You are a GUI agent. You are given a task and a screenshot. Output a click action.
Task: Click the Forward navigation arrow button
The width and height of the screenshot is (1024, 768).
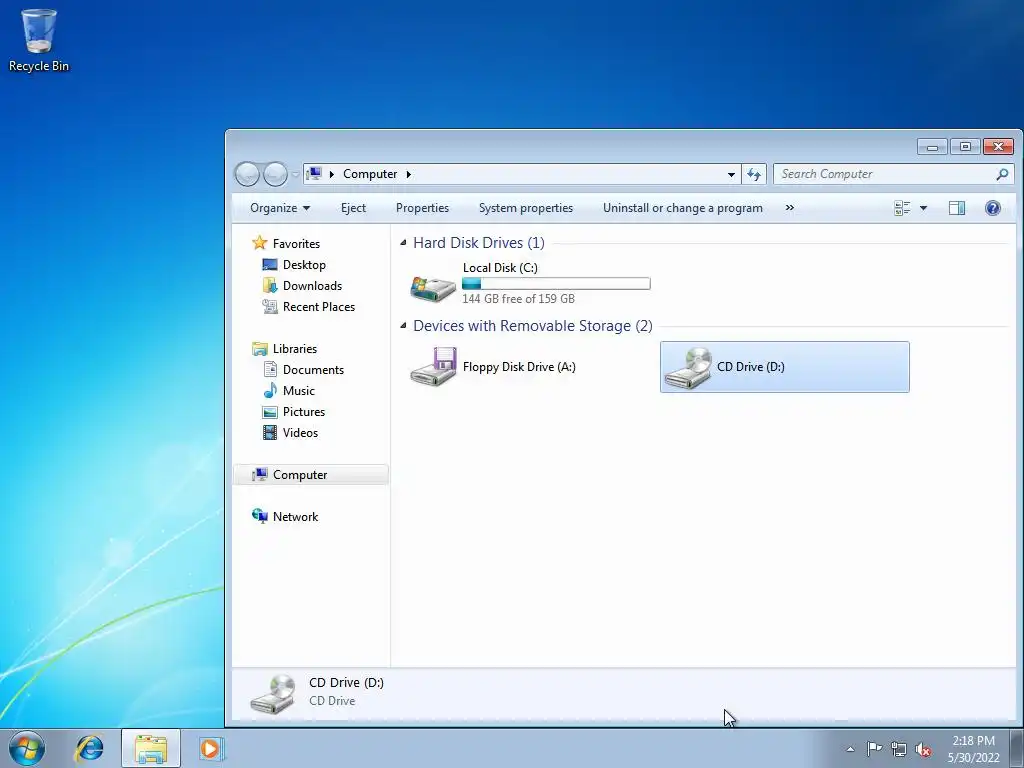click(275, 174)
